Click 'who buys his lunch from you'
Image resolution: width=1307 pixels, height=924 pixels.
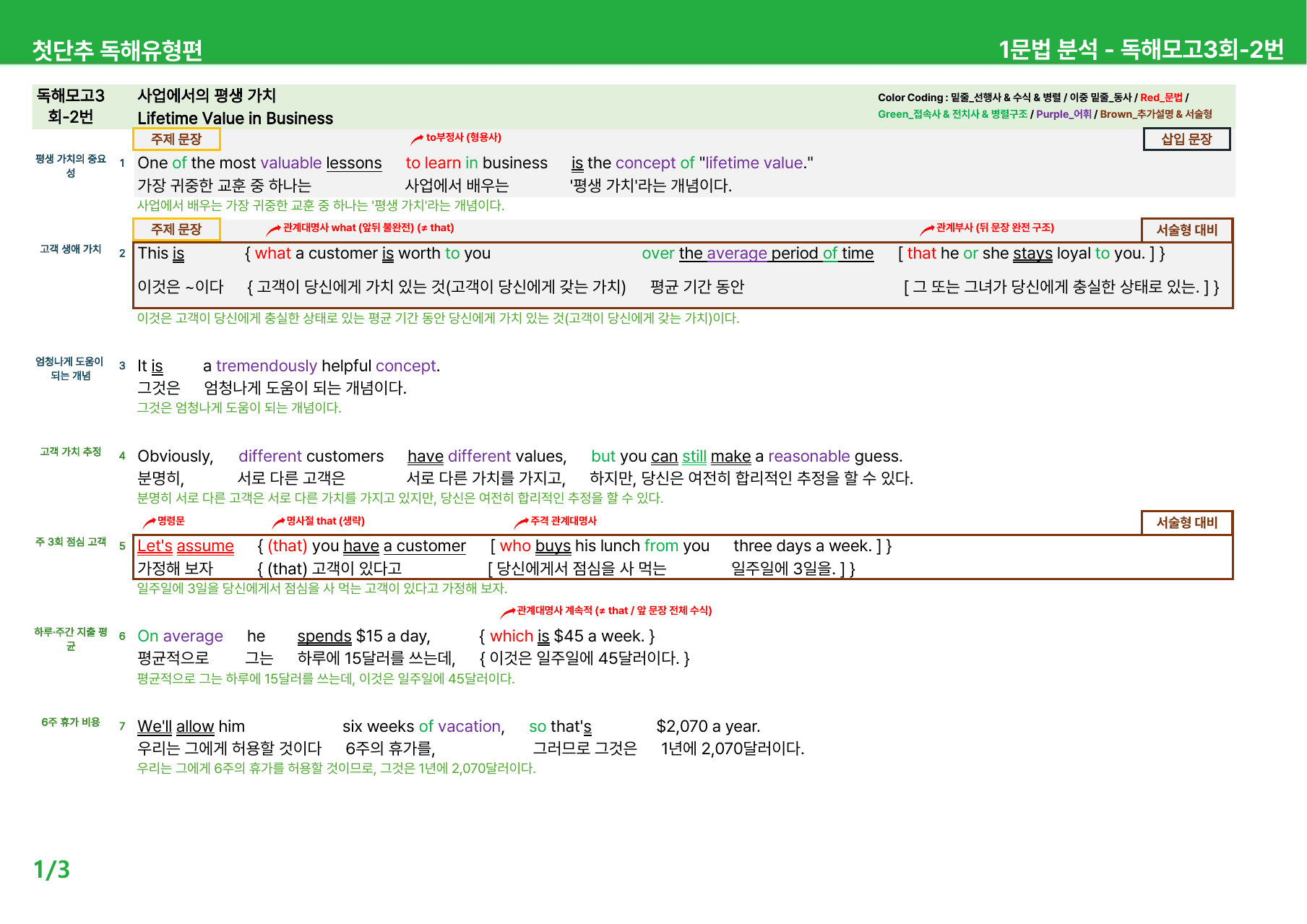tap(605, 546)
